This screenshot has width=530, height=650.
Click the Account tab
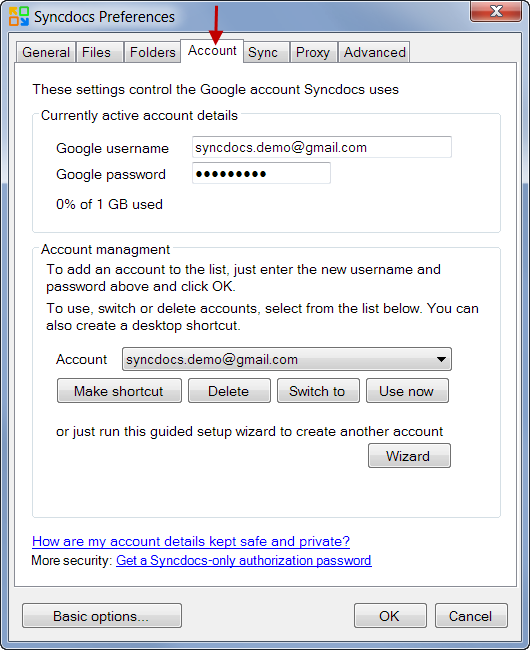click(212, 51)
